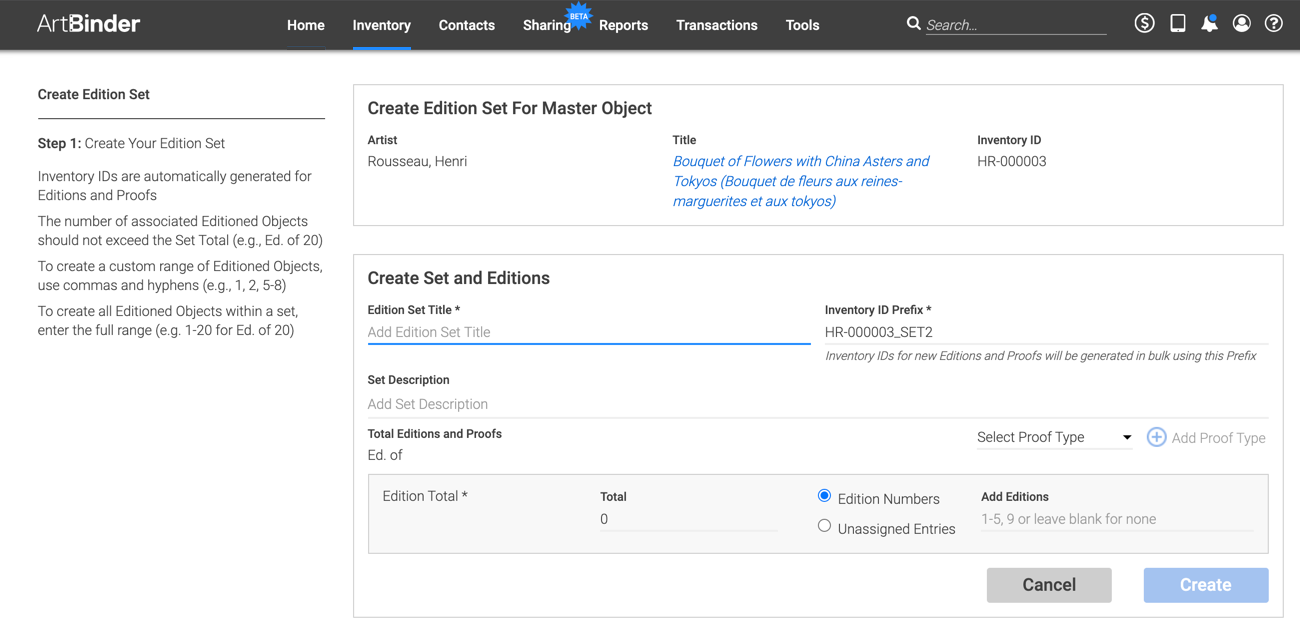Click the artist name Rousseau, Henri
1300x627 pixels.
(x=417, y=161)
